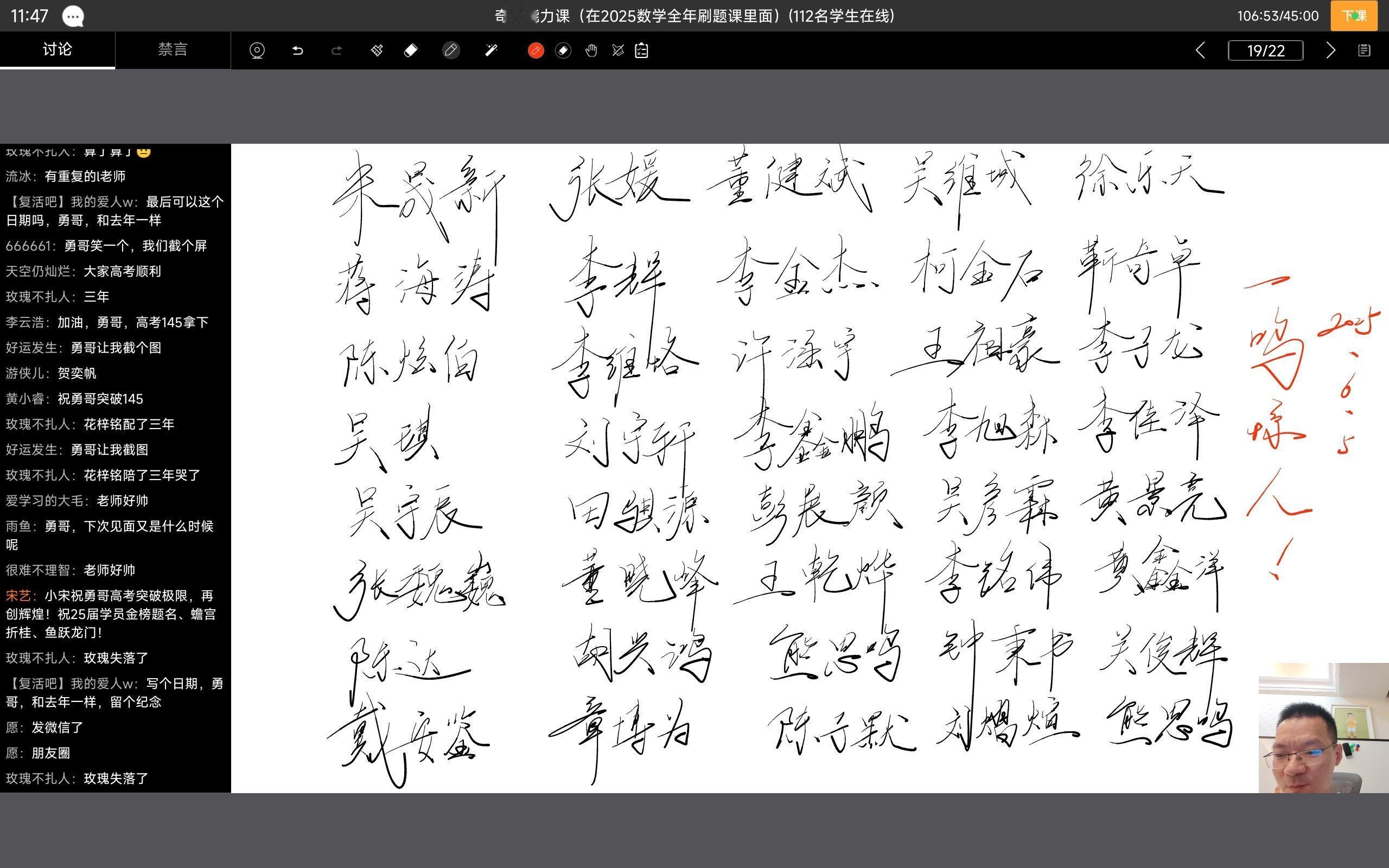Select the pencil drawing tool
1389x868 pixels.
click(x=451, y=50)
